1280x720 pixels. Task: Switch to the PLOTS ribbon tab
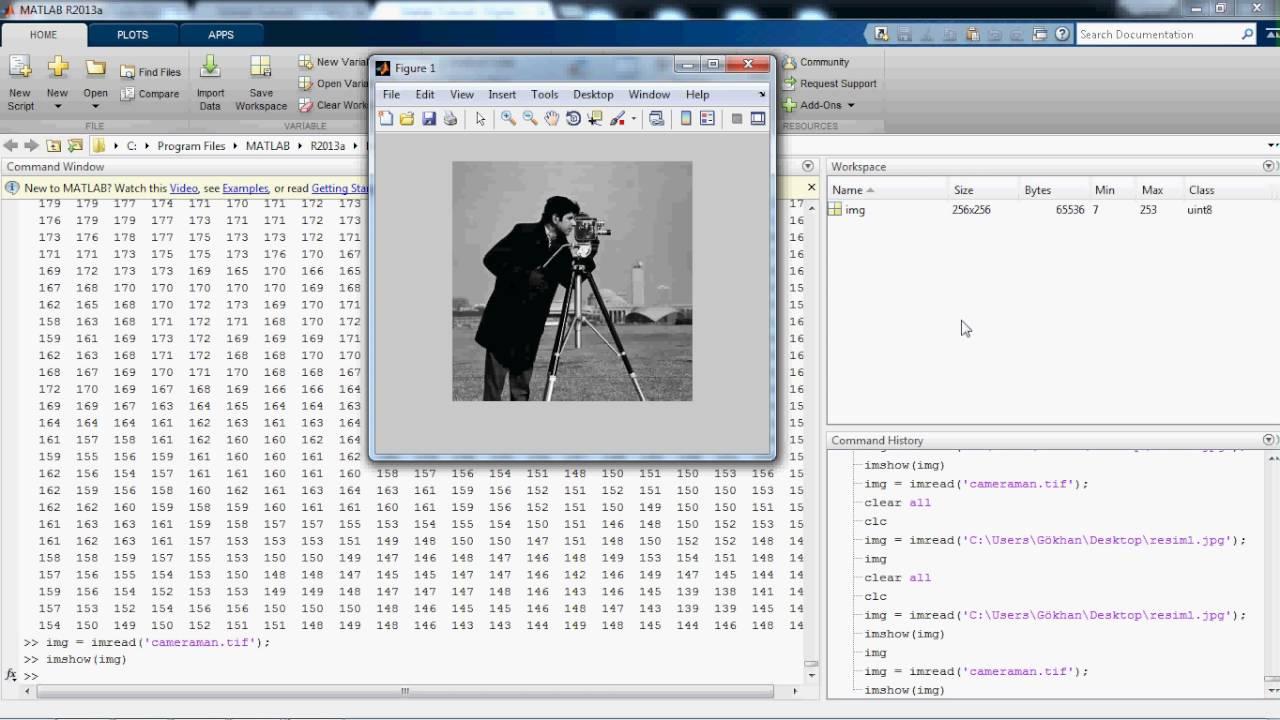(x=132, y=34)
